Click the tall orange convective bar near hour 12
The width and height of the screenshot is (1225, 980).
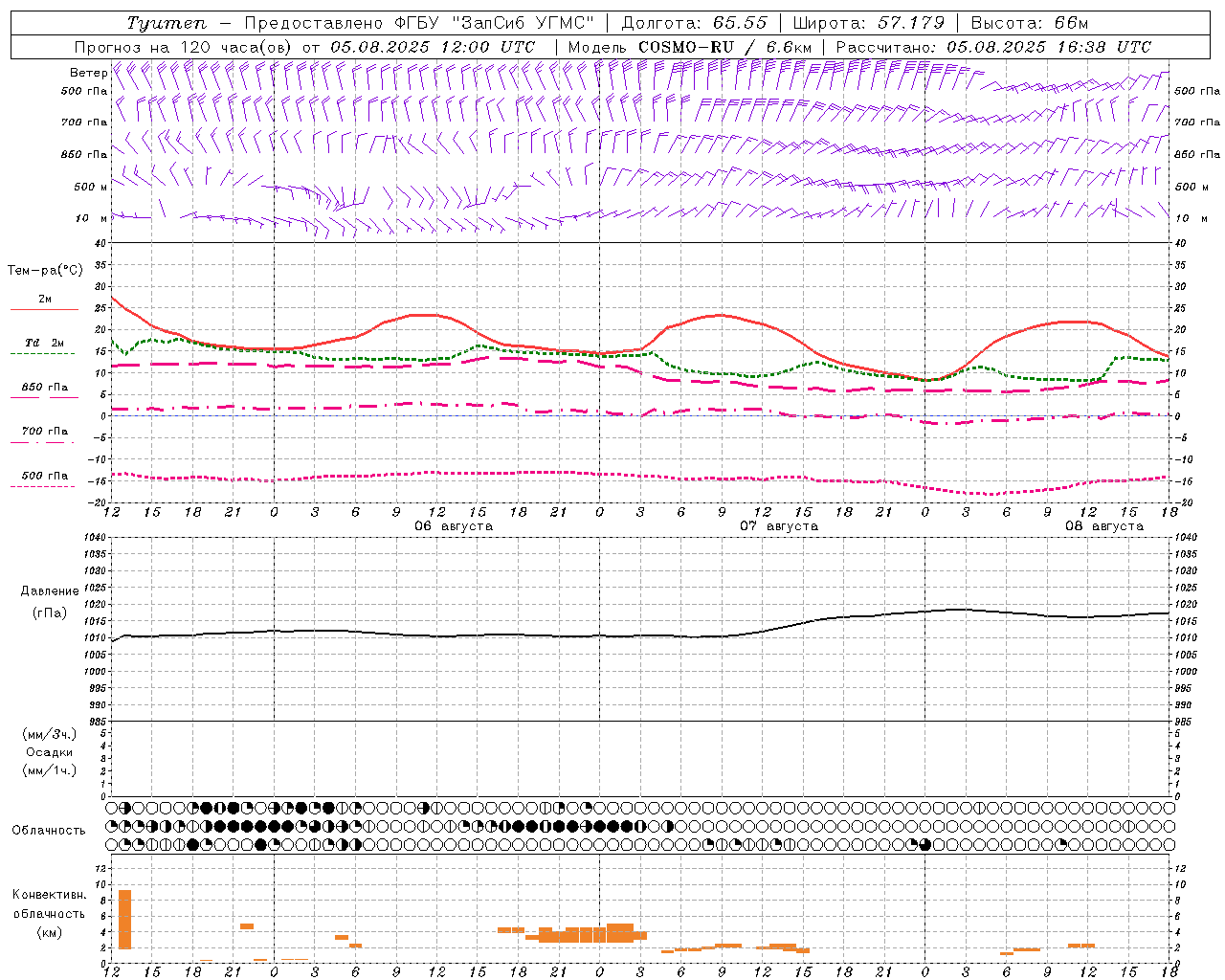tap(124, 919)
